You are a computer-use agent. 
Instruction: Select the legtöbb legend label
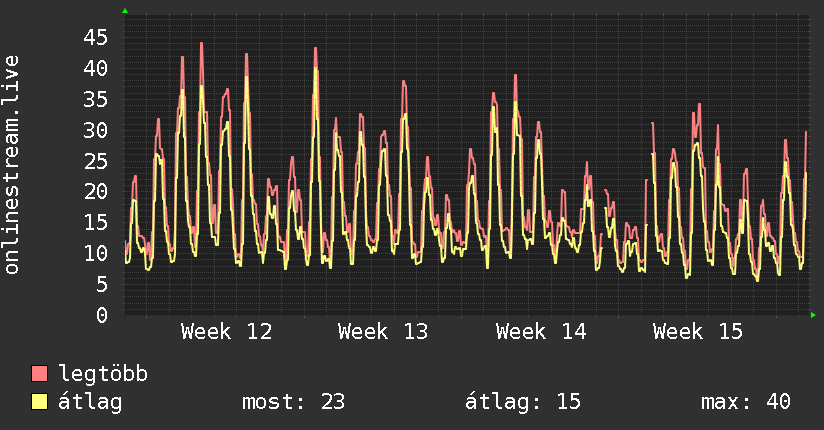point(103,374)
